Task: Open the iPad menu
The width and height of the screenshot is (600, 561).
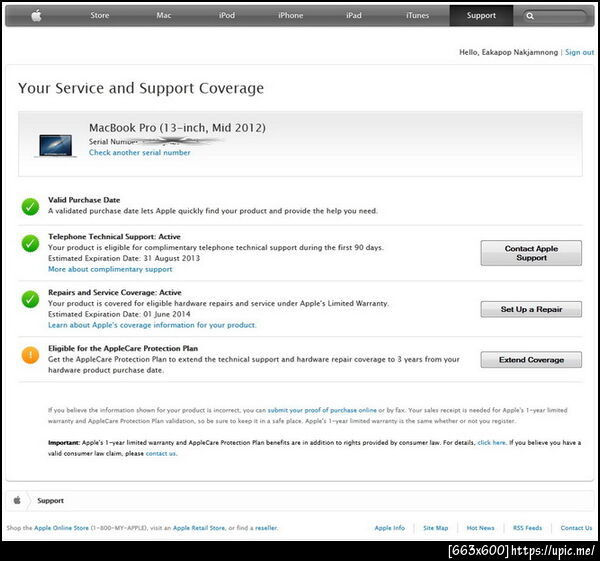Action: click(354, 15)
